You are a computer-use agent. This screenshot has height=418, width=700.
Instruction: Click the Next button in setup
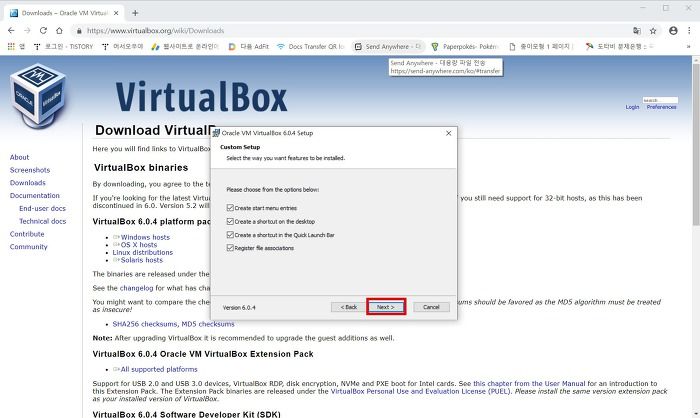click(x=386, y=307)
